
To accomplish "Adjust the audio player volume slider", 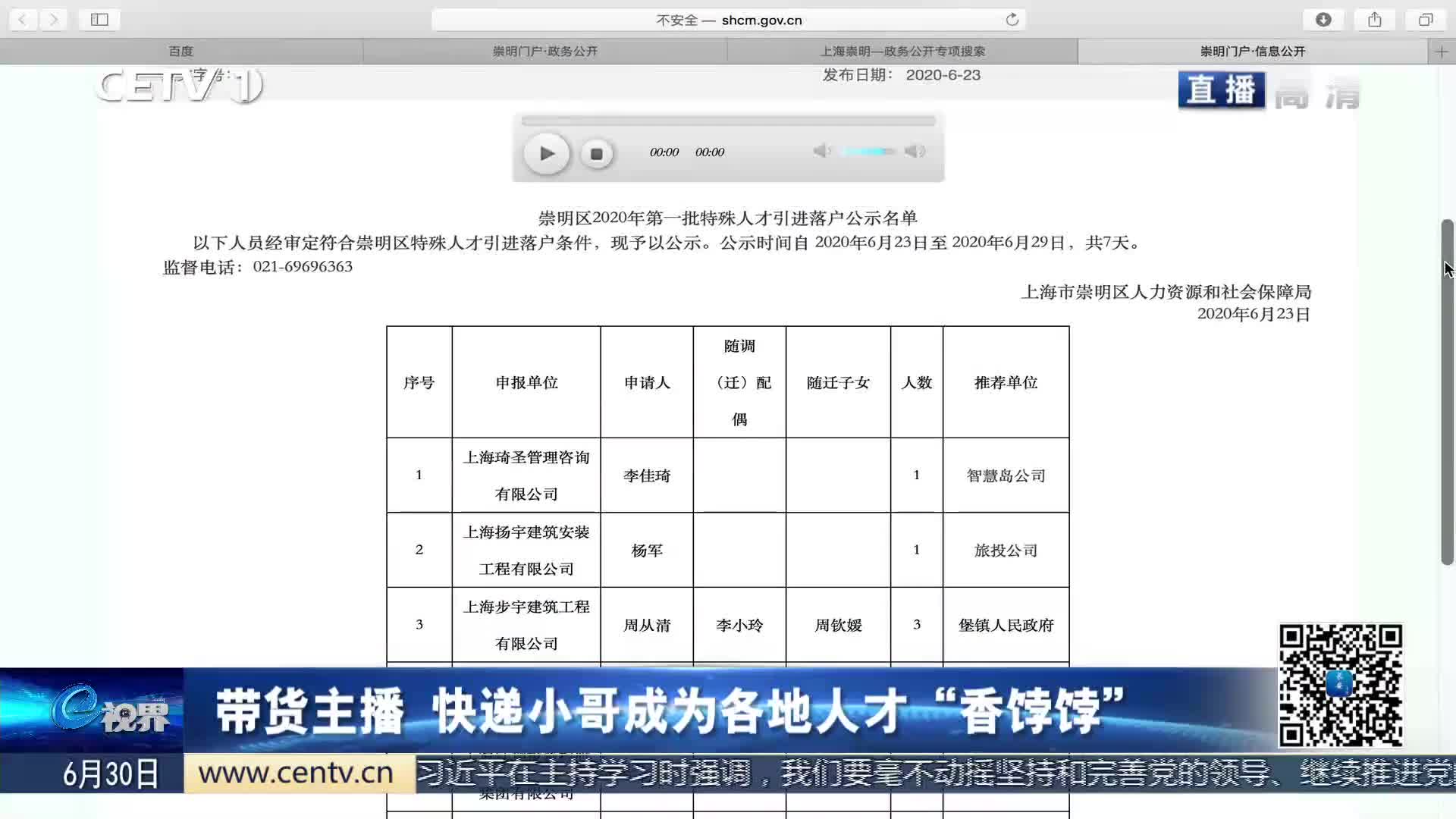I will tap(868, 152).
